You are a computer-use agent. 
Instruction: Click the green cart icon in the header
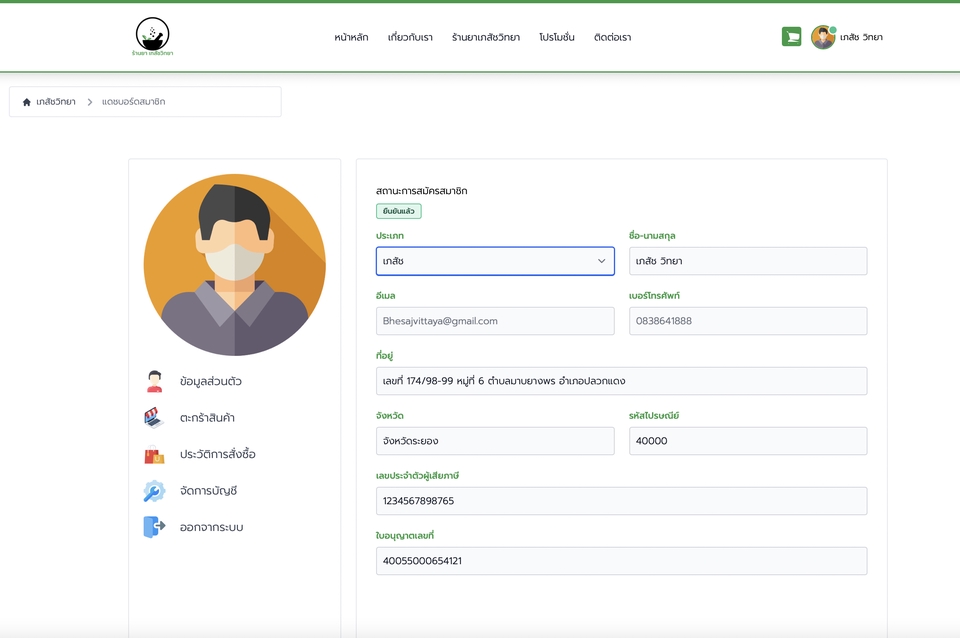792,36
